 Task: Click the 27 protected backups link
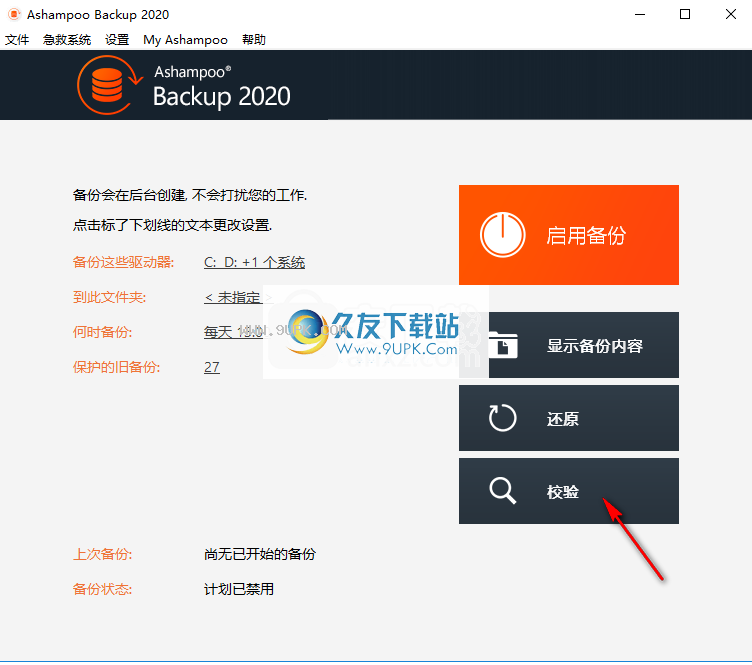pyautogui.click(x=212, y=367)
